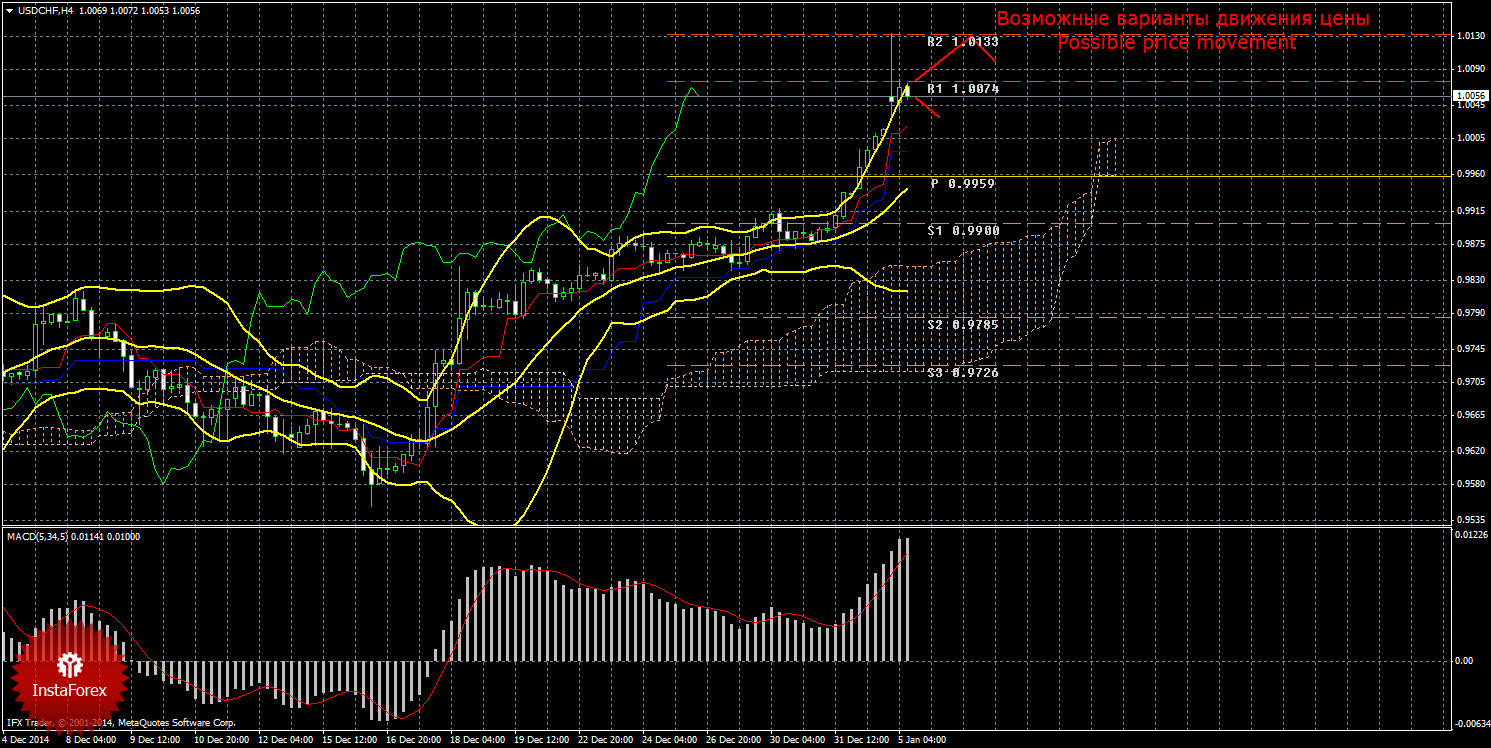Click the '15 Dec 12:00' time label
Viewport: 1491px width, 748px height.
pyautogui.click(x=349, y=740)
